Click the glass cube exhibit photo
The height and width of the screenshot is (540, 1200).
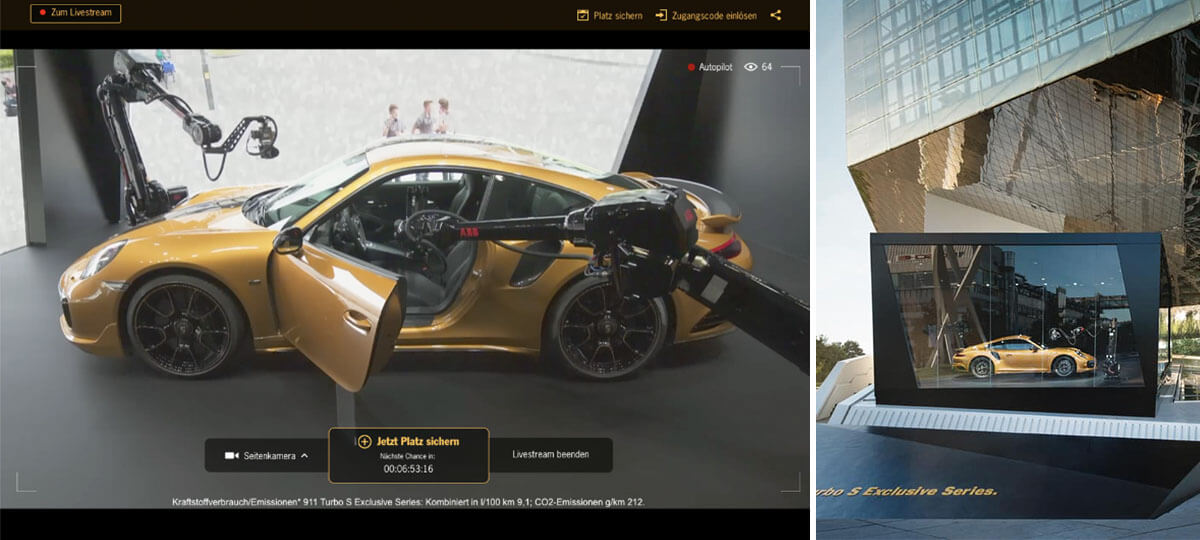(x=1008, y=270)
